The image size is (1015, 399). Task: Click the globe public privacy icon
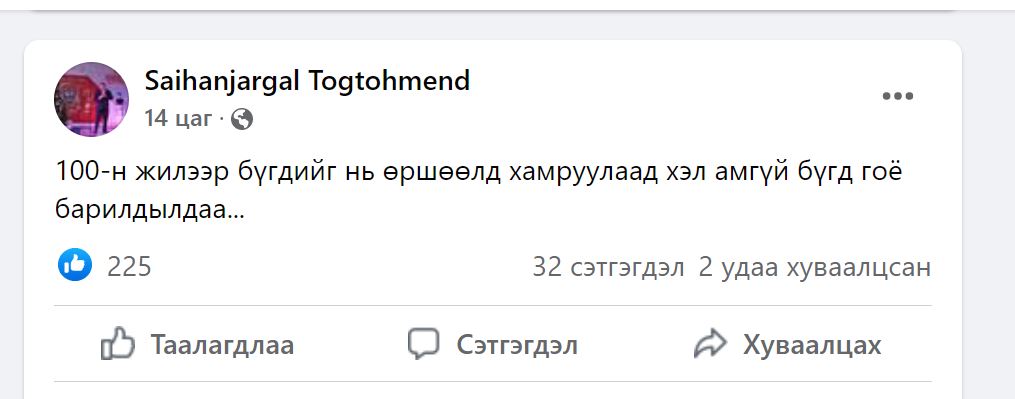pyautogui.click(x=241, y=119)
